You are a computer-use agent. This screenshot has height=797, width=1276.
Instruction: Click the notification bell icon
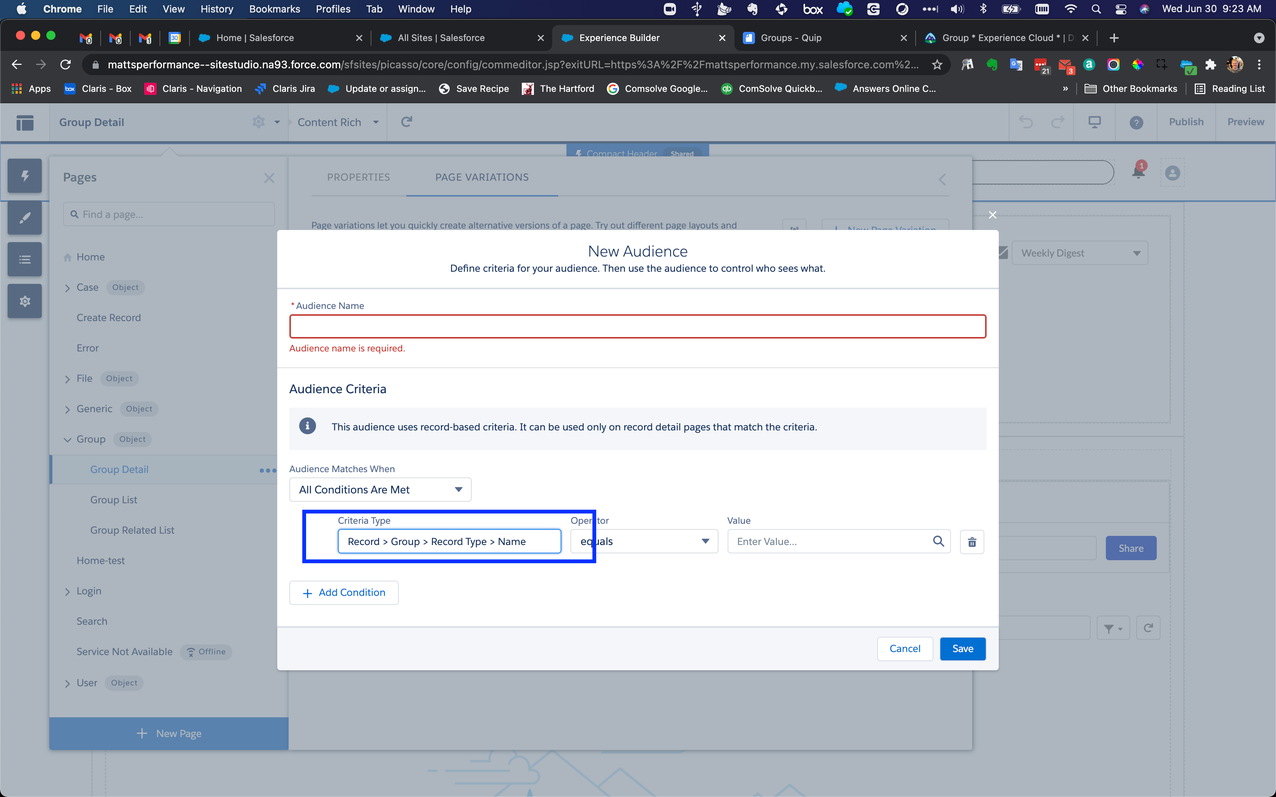tap(1138, 172)
